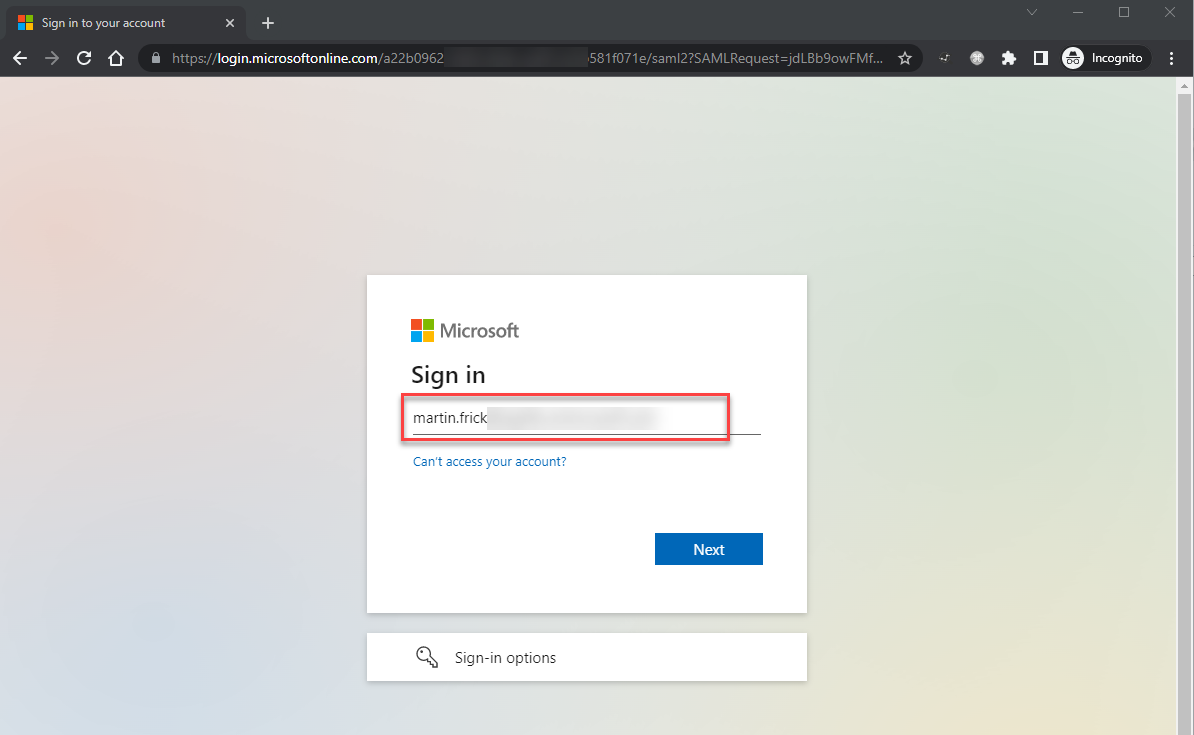Screen dimensions: 1194x735
Task: Click the key icon beside Sign-in options
Action: tap(426, 657)
